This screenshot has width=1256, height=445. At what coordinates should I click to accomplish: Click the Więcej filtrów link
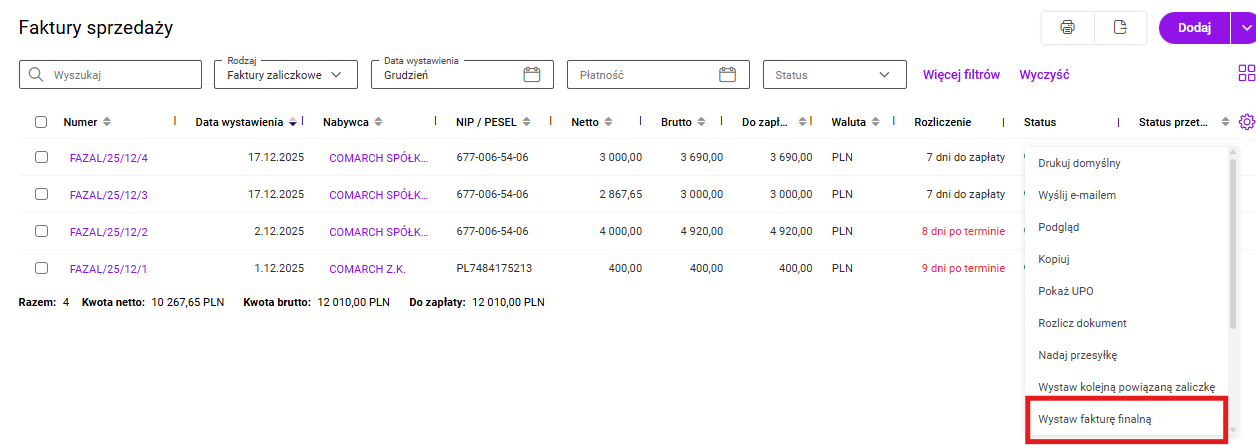(x=960, y=74)
